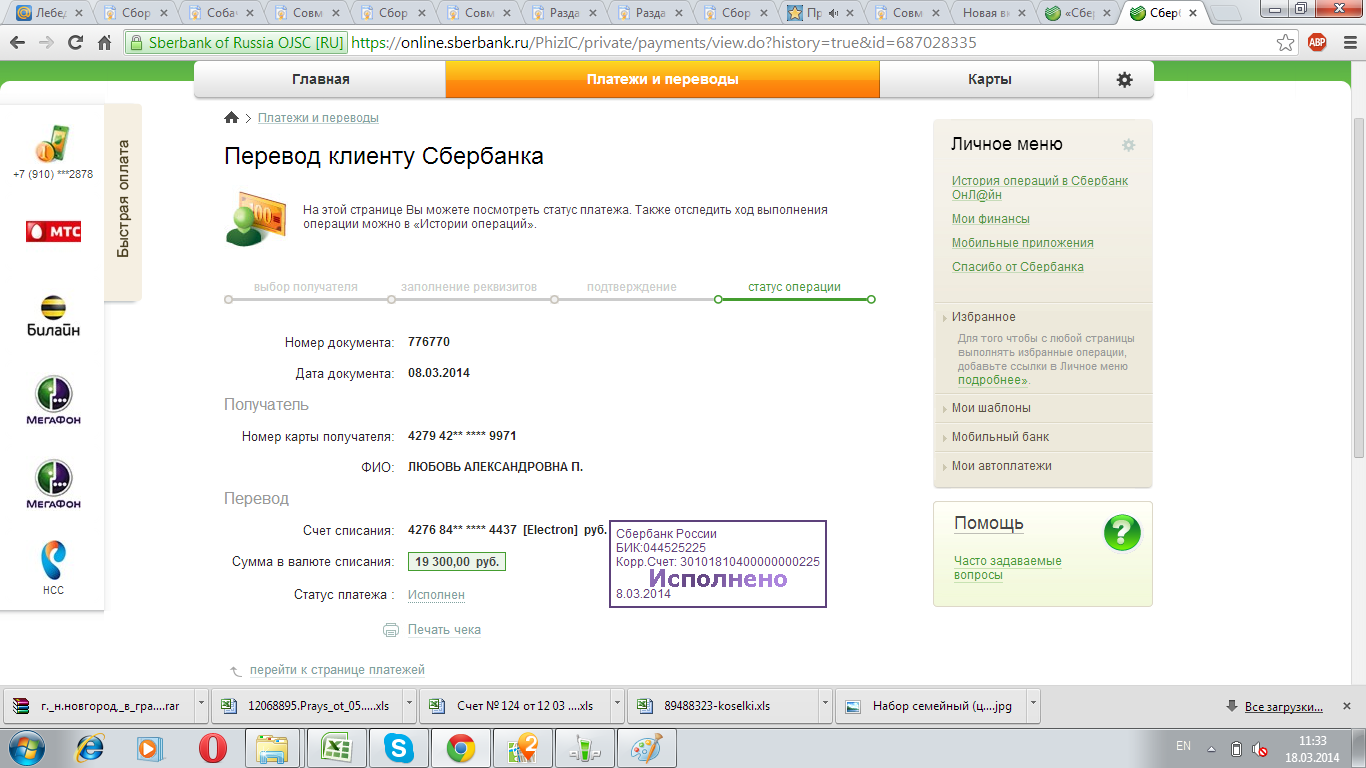This screenshot has height=768, width=1366.
Task: Pay phone +7 (910) ***2878 icon
Action: [x=53, y=145]
